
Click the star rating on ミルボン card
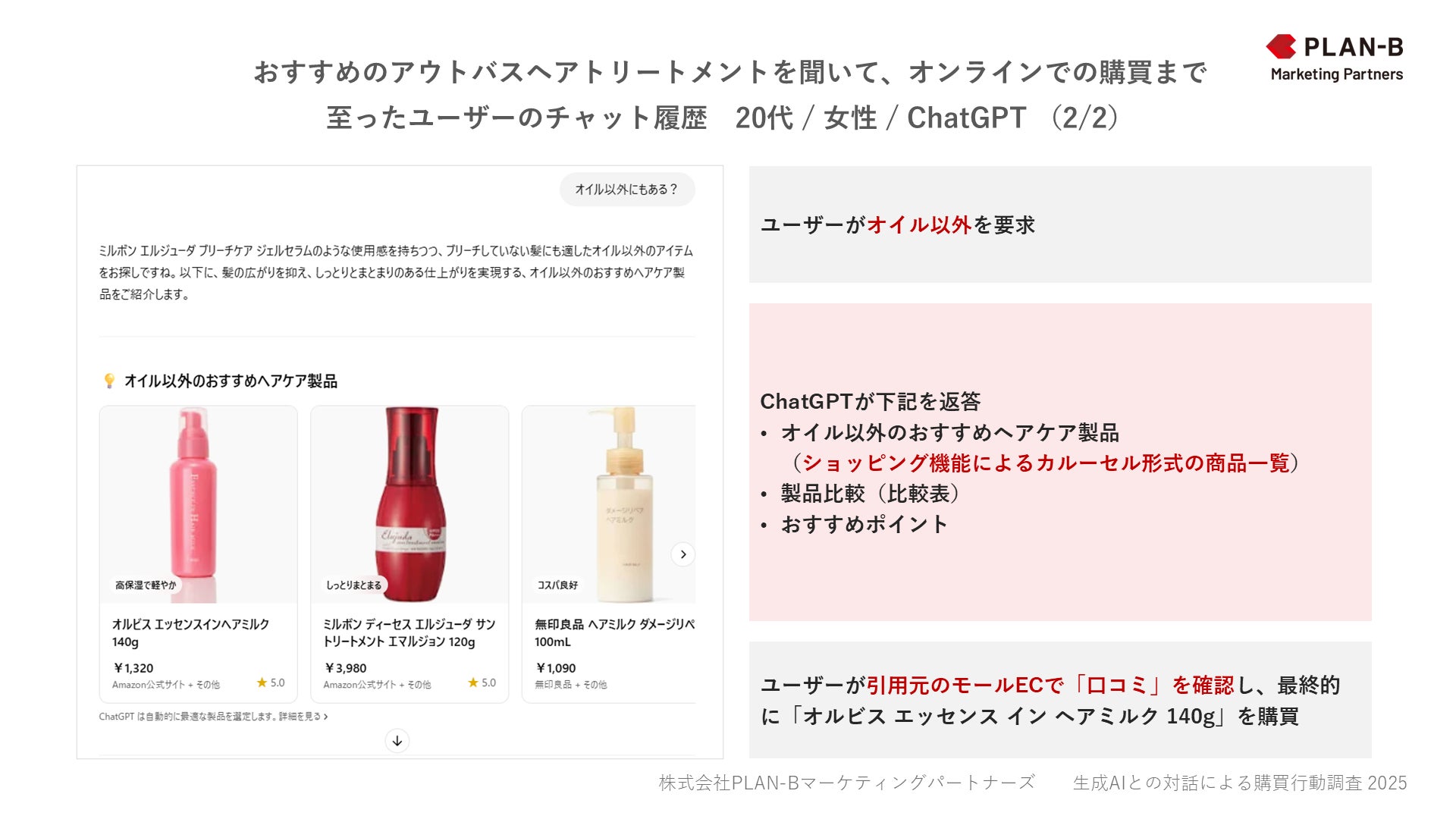pyautogui.click(x=482, y=682)
